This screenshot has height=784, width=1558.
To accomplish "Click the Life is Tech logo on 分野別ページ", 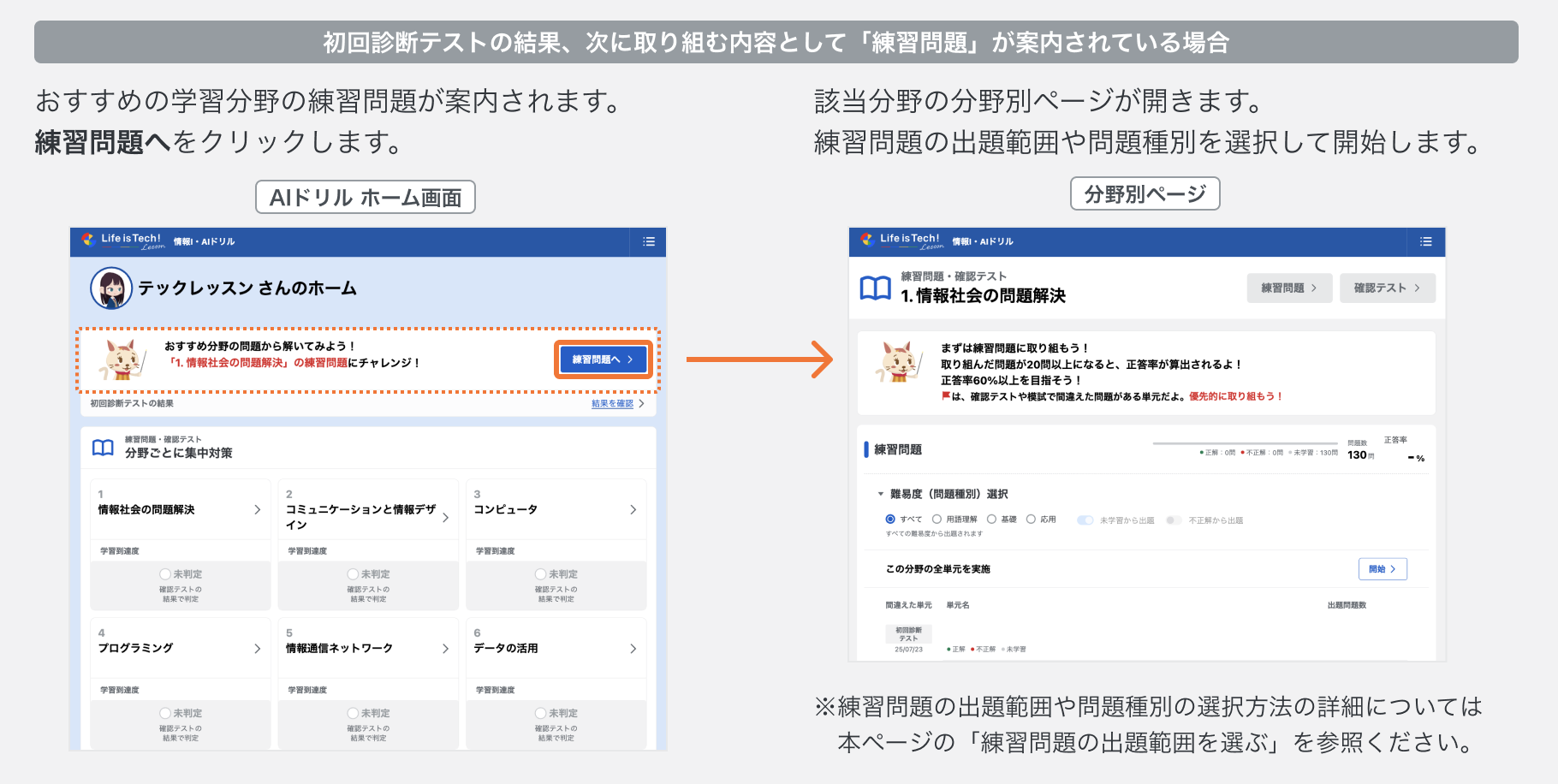I will [x=901, y=241].
